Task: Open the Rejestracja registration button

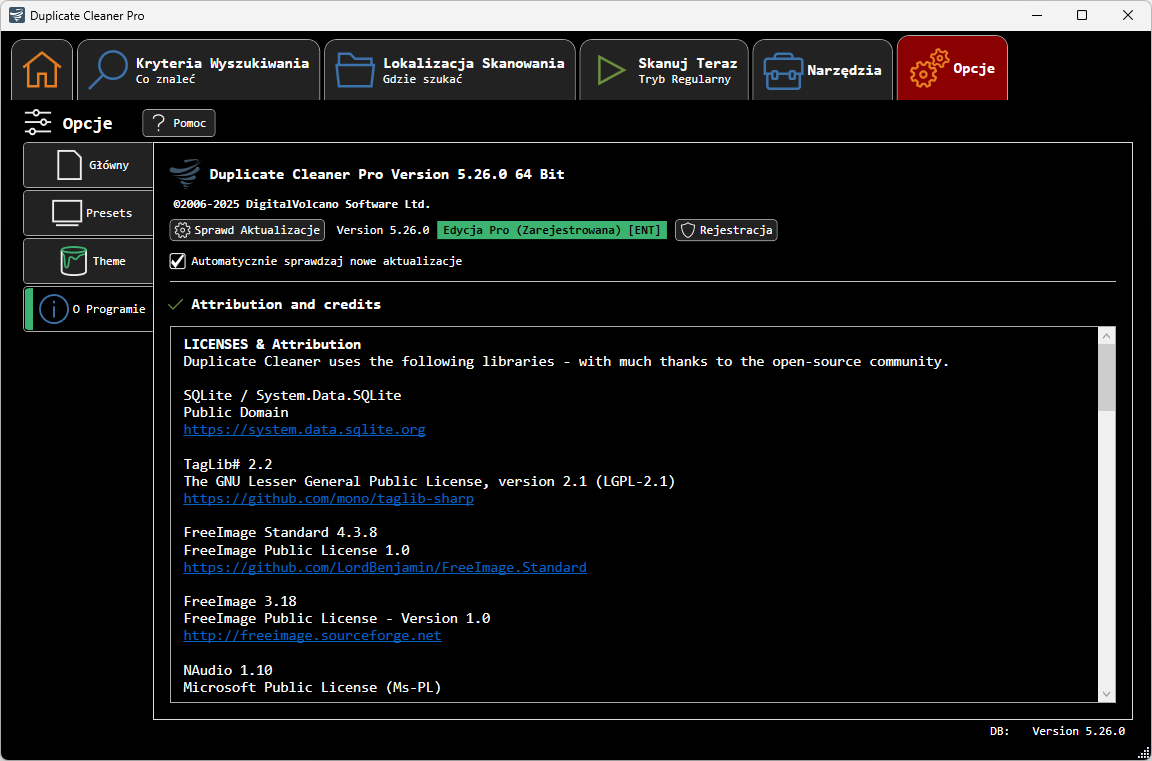Action: (726, 231)
